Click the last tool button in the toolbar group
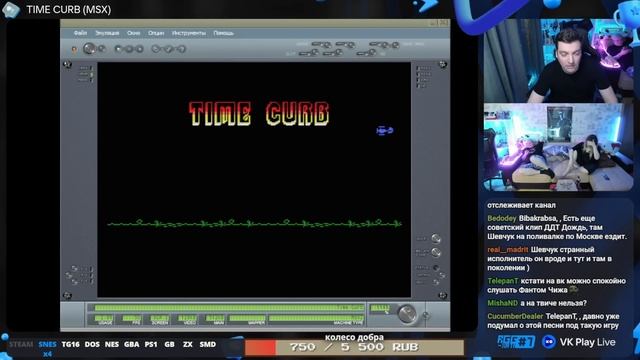 (x=181, y=49)
